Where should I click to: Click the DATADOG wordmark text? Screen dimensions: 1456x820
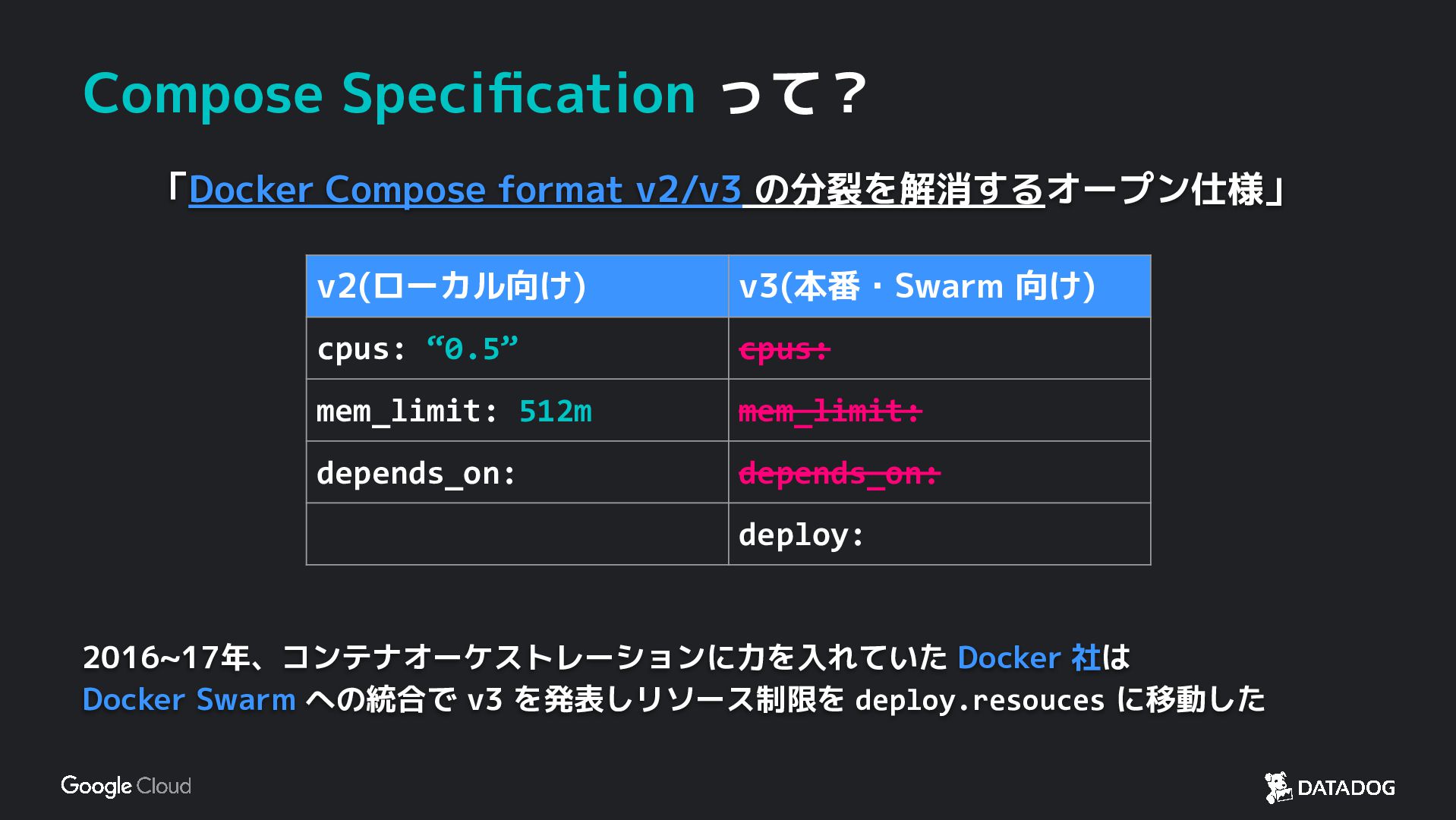pos(1346,788)
